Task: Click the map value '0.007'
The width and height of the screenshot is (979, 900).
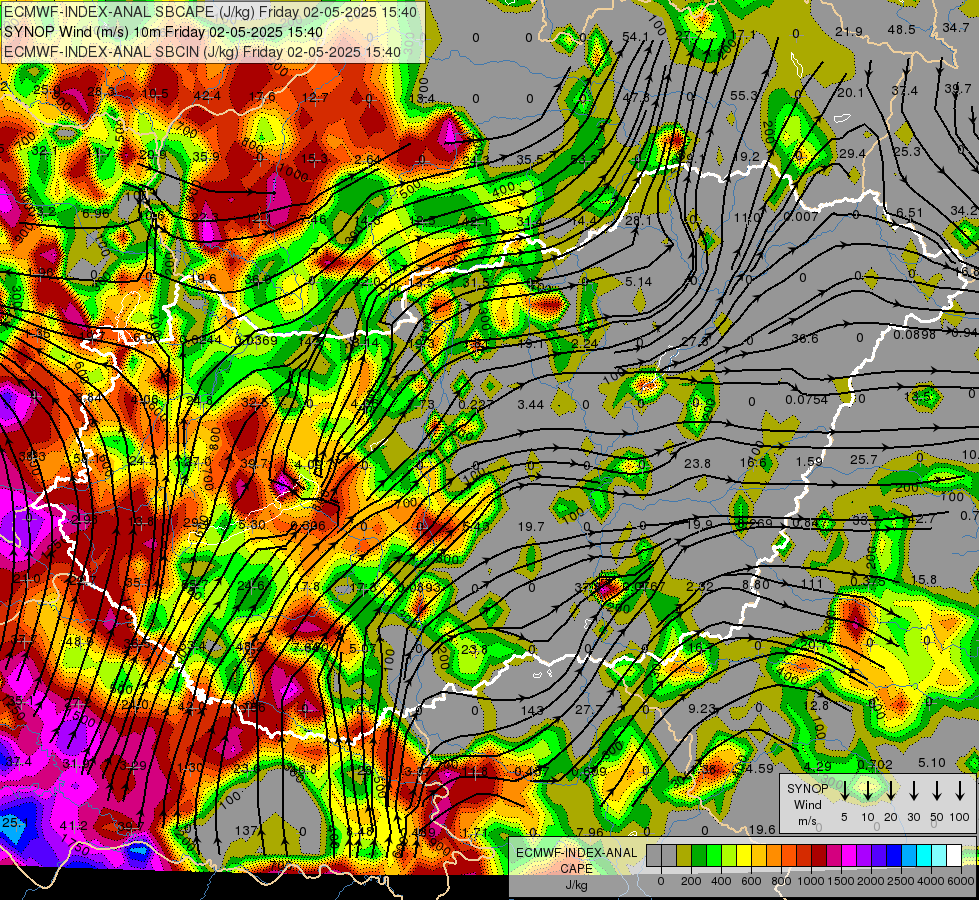Action: point(801,217)
